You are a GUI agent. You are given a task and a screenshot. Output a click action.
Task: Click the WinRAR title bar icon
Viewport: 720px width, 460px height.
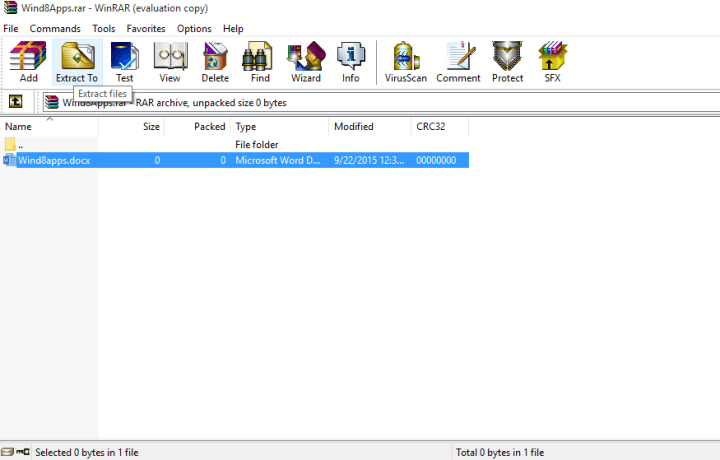[11, 8]
